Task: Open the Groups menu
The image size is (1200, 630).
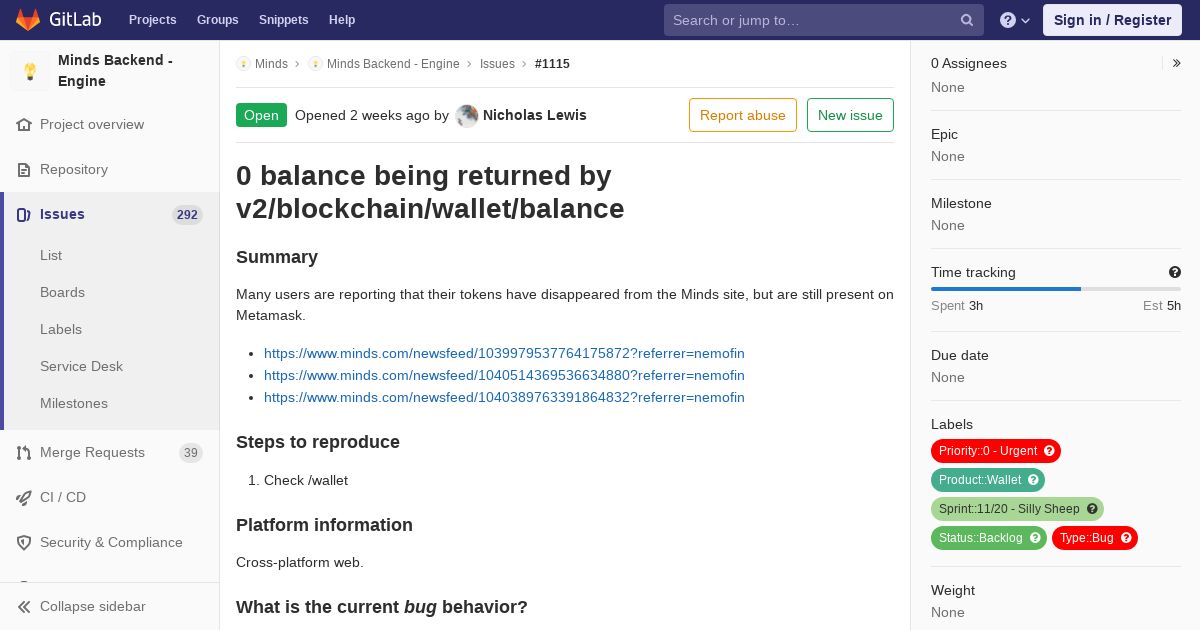Action: coord(218,20)
